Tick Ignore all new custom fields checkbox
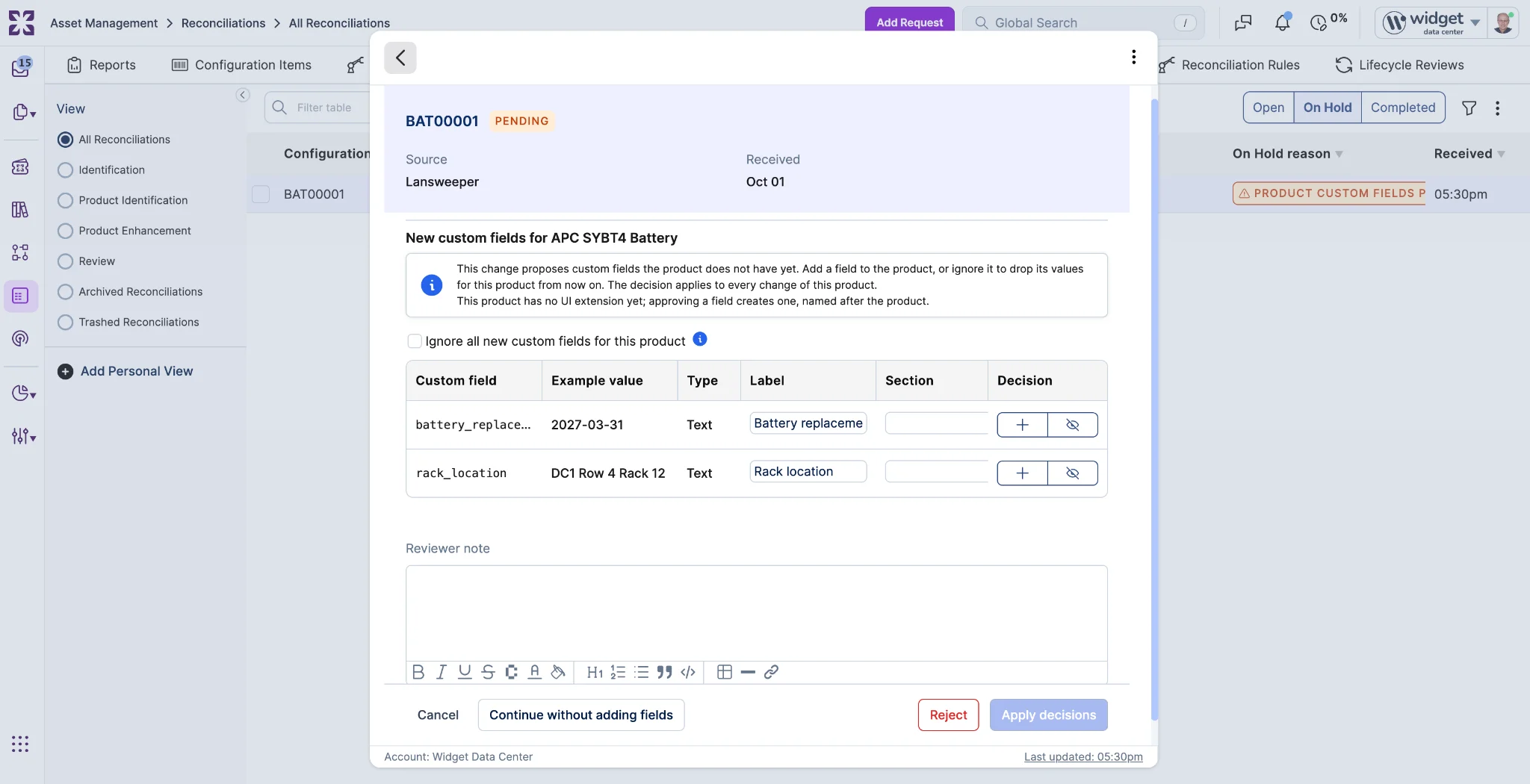This screenshot has height=784, width=1530. pos(414,341)
